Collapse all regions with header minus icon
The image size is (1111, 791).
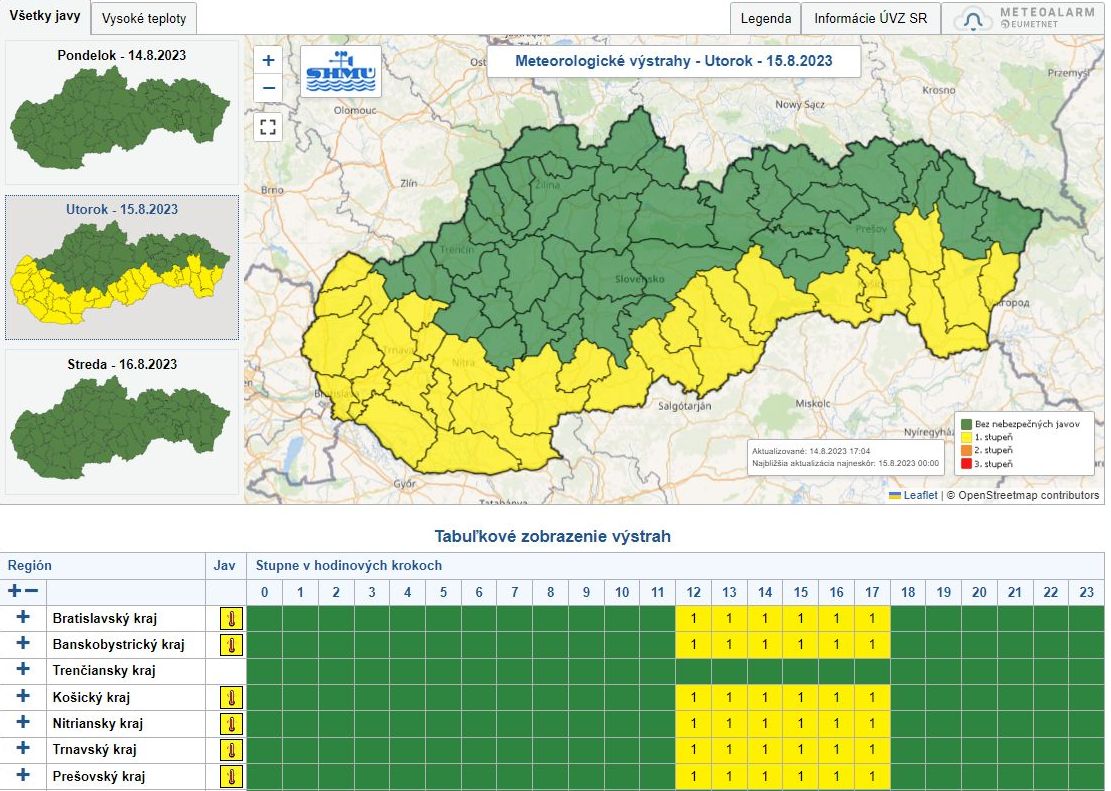[32, 592]
